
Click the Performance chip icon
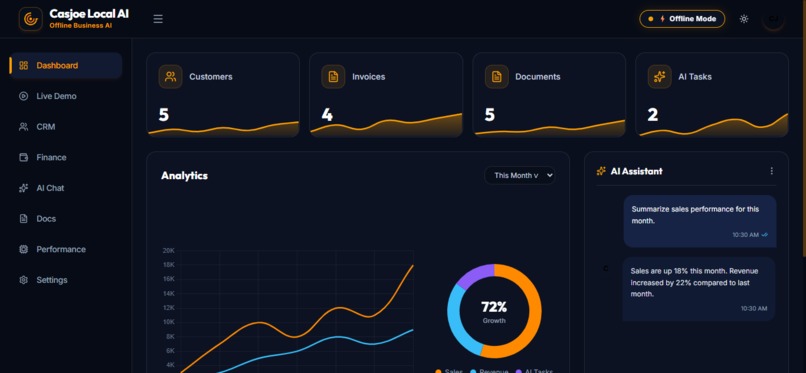[x=23, y=249]
